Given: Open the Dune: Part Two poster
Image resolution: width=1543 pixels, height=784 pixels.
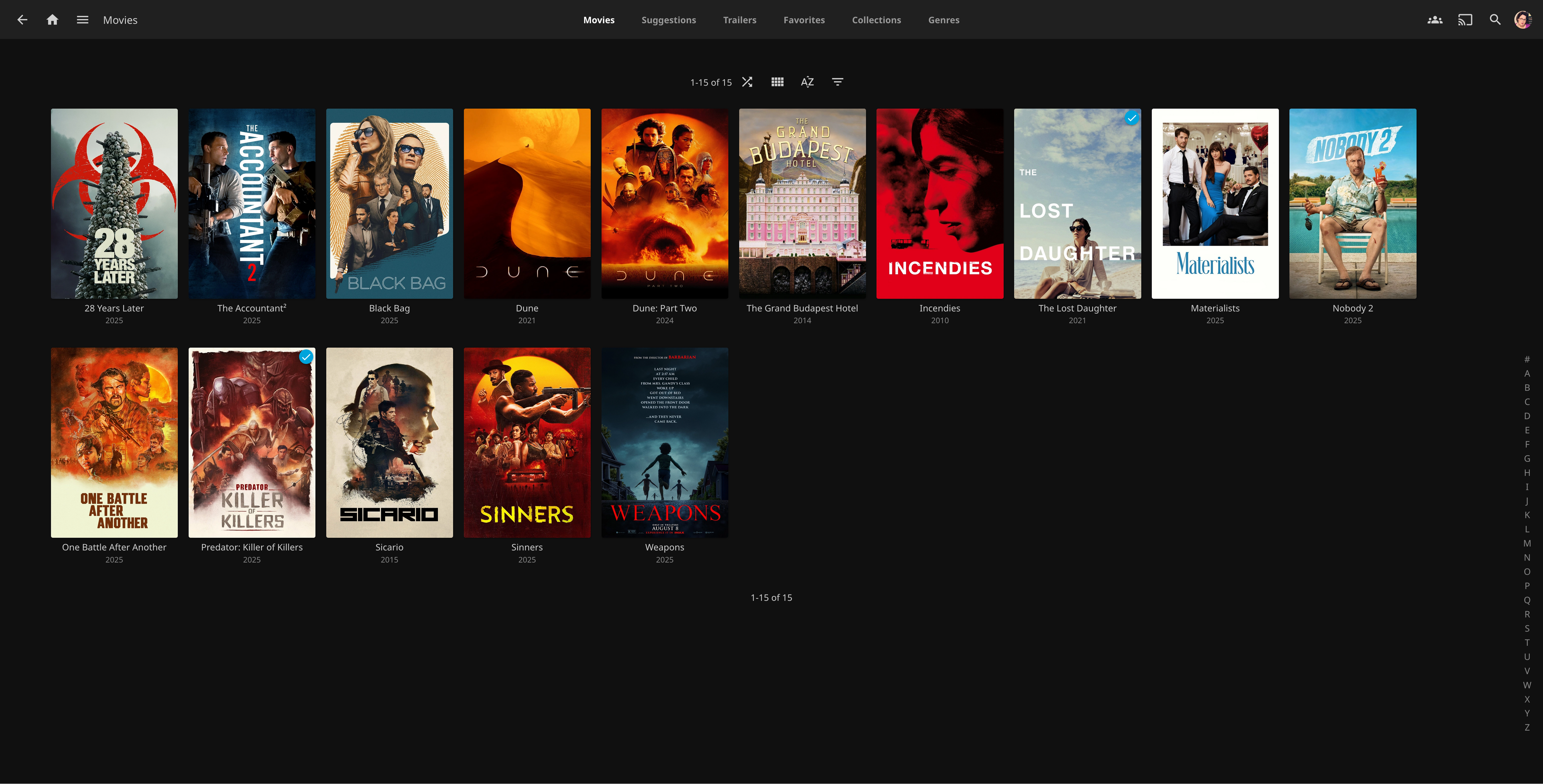Looking at the screenshot, I should point(664,203).
